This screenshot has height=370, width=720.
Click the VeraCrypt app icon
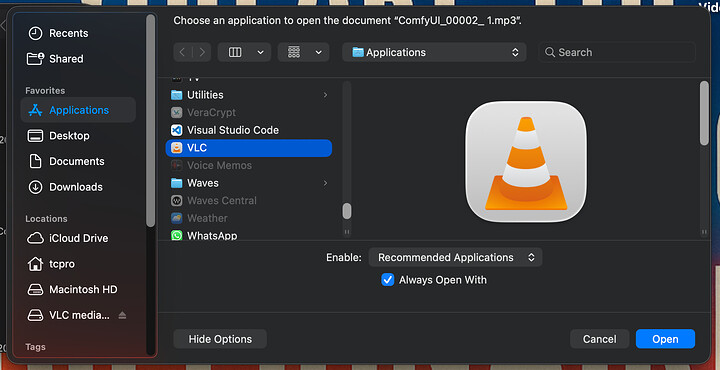click(176, 112)
